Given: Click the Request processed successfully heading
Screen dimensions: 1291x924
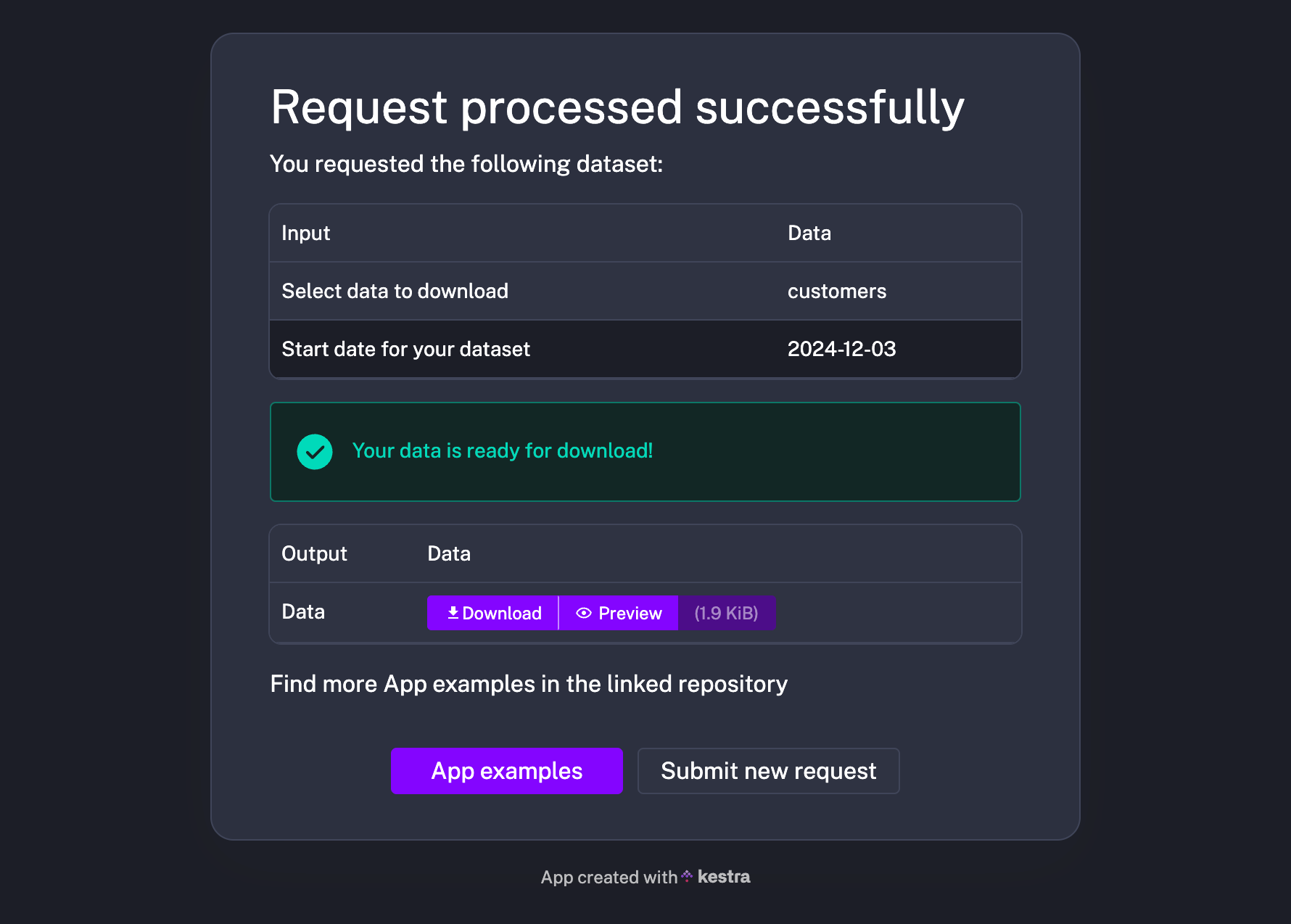Looking at the screenshot, I should coord(617,107).
